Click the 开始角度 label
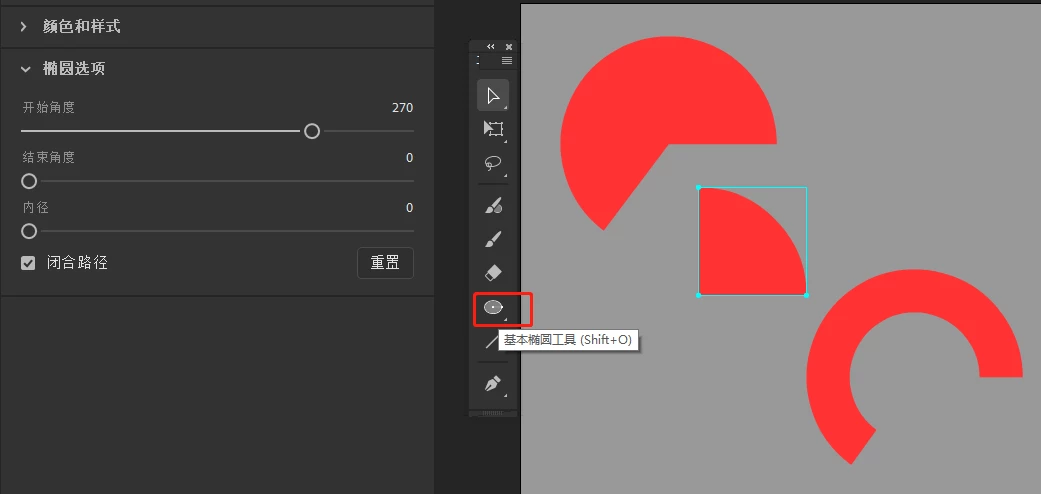 click(x=48, y=108)
